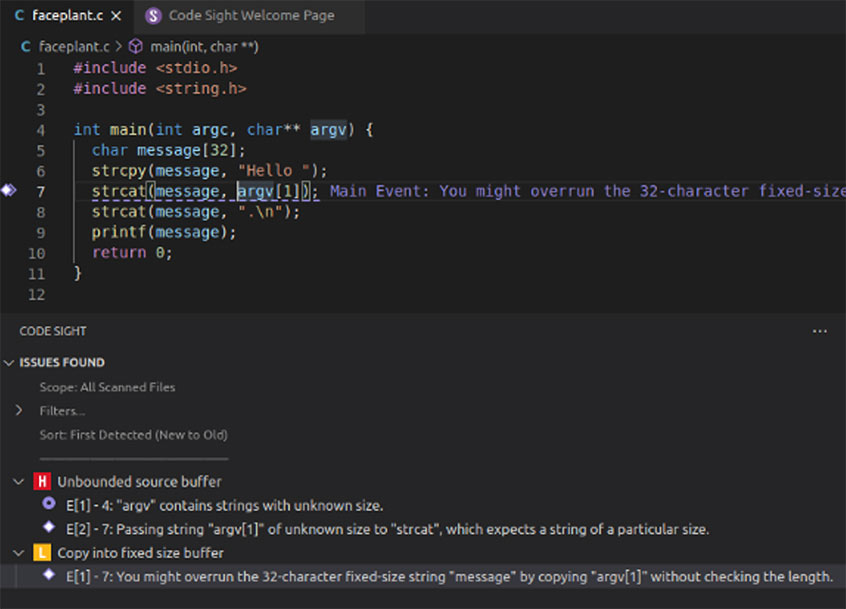Click the yellow L low-severity icon
This screenshot has width=846, height=609.
pyautogui.click(x=40, y=552)
